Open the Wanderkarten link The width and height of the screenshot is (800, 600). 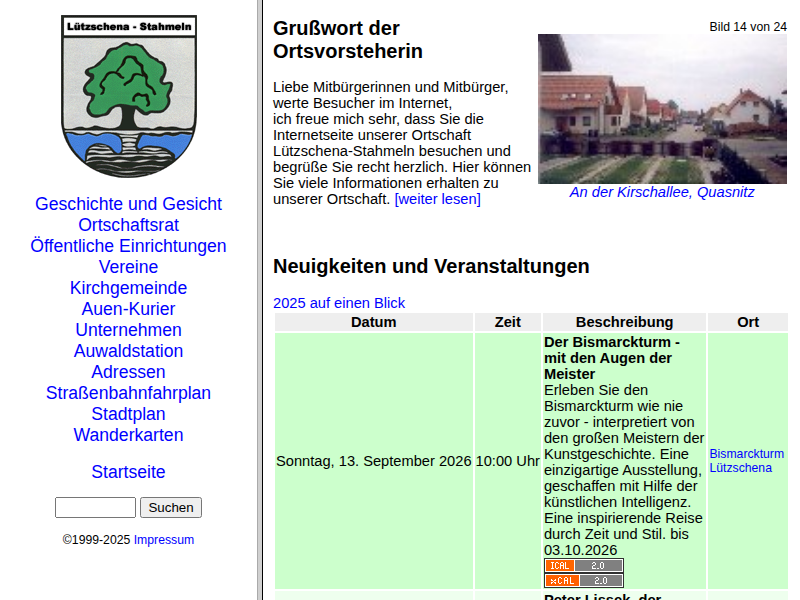pos(129,435)
